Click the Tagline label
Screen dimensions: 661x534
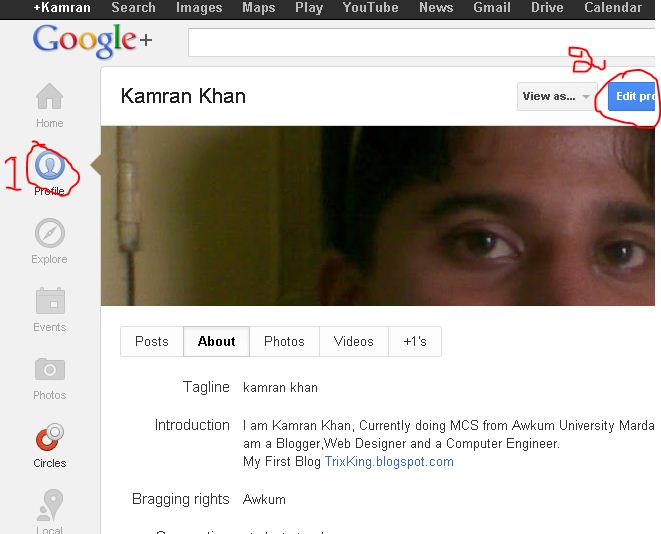[206, 387]
